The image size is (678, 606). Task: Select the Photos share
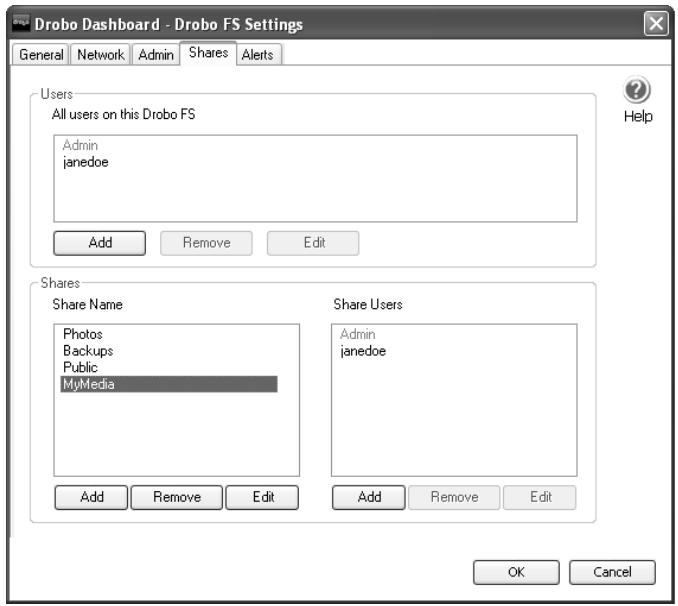(x=83, y=334)
